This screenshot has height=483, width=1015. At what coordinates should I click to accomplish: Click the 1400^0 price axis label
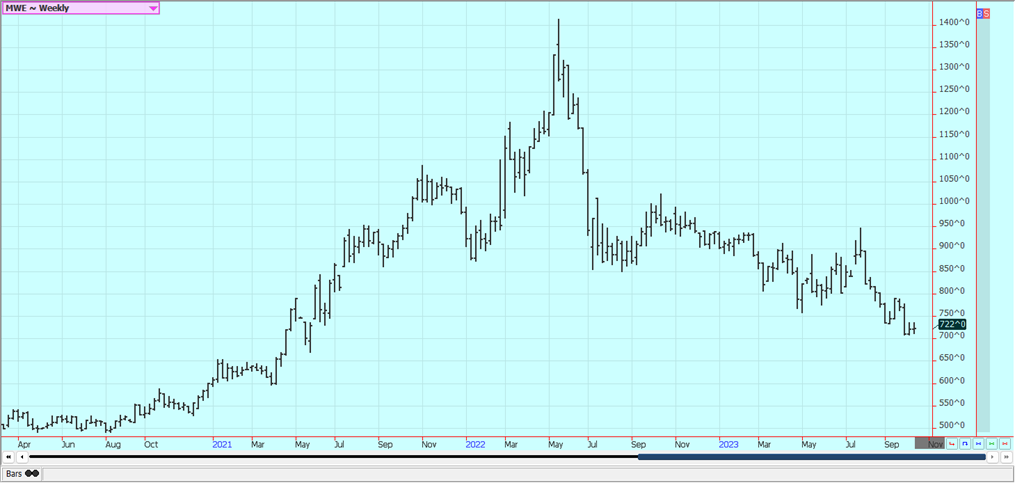click(x=954, y=23)
